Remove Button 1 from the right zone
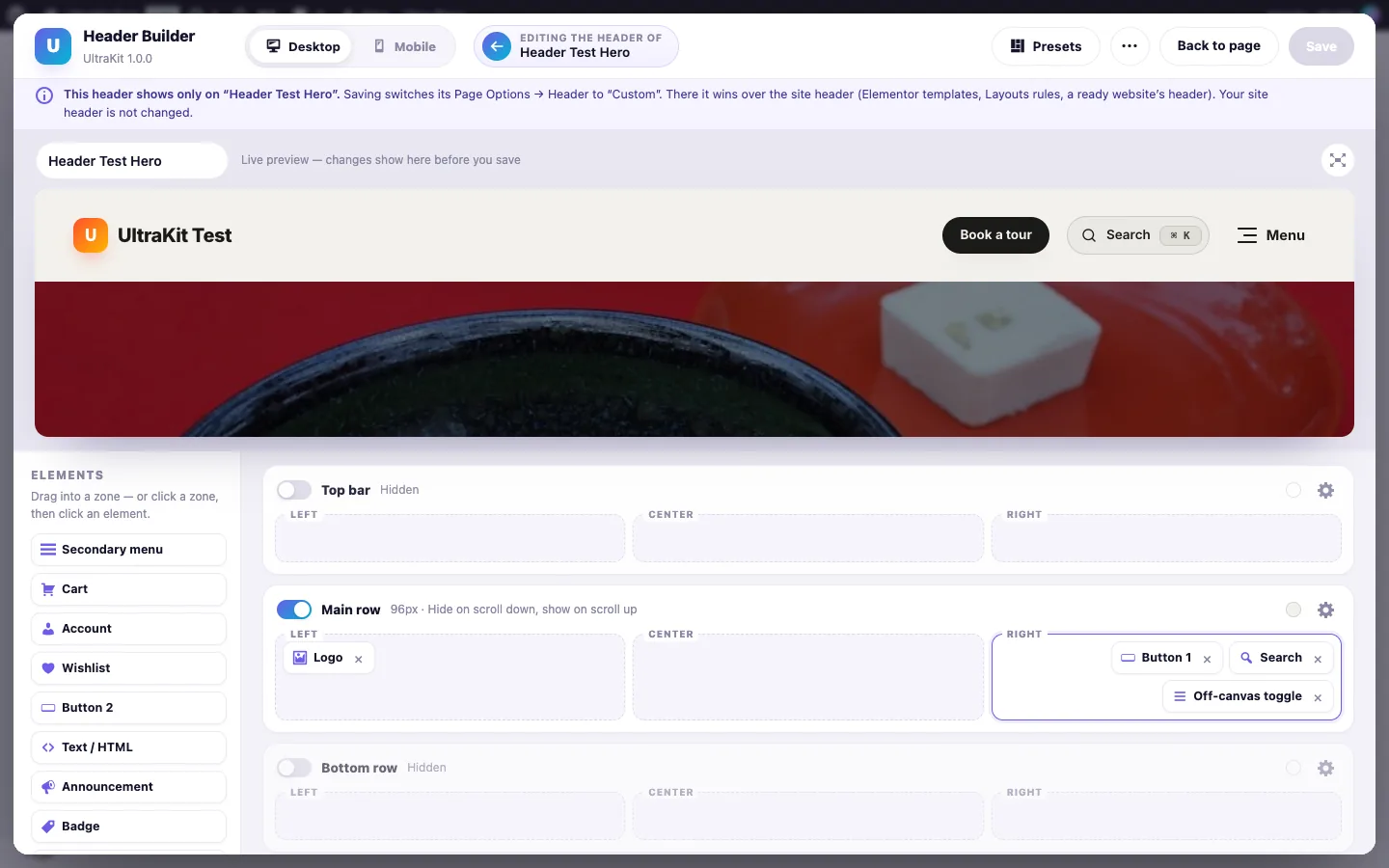The width and height of the screenshot is (1389, 868). 1207,659
